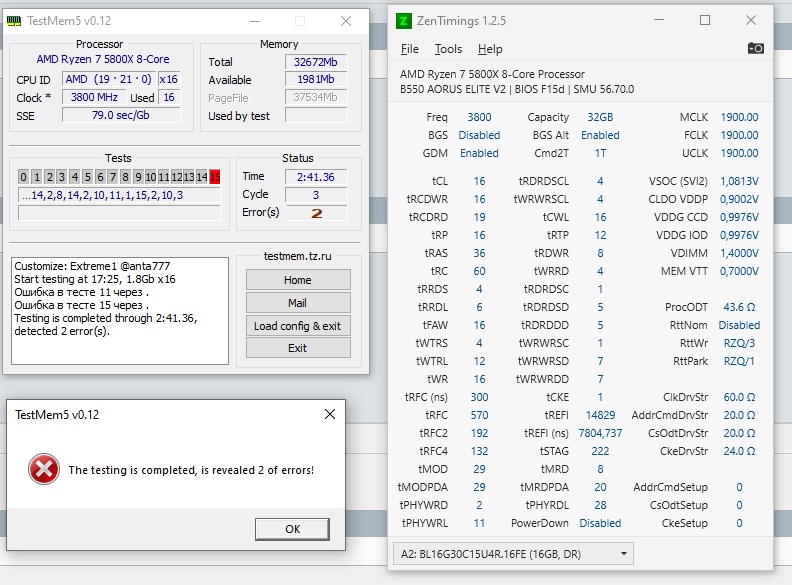Select test box 0 in Tests

[x=23, y=177]
